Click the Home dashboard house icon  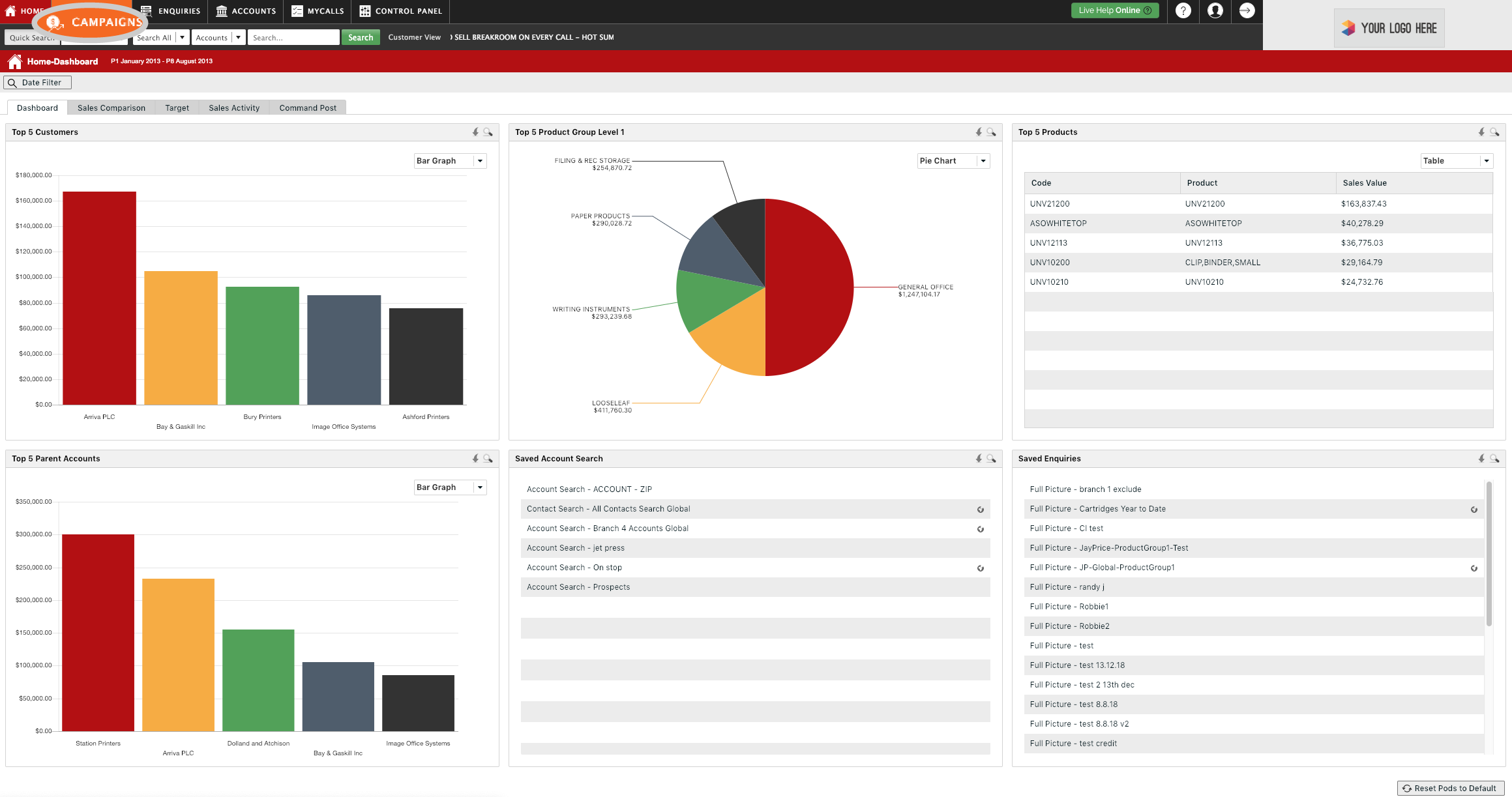tap(15, 61)
